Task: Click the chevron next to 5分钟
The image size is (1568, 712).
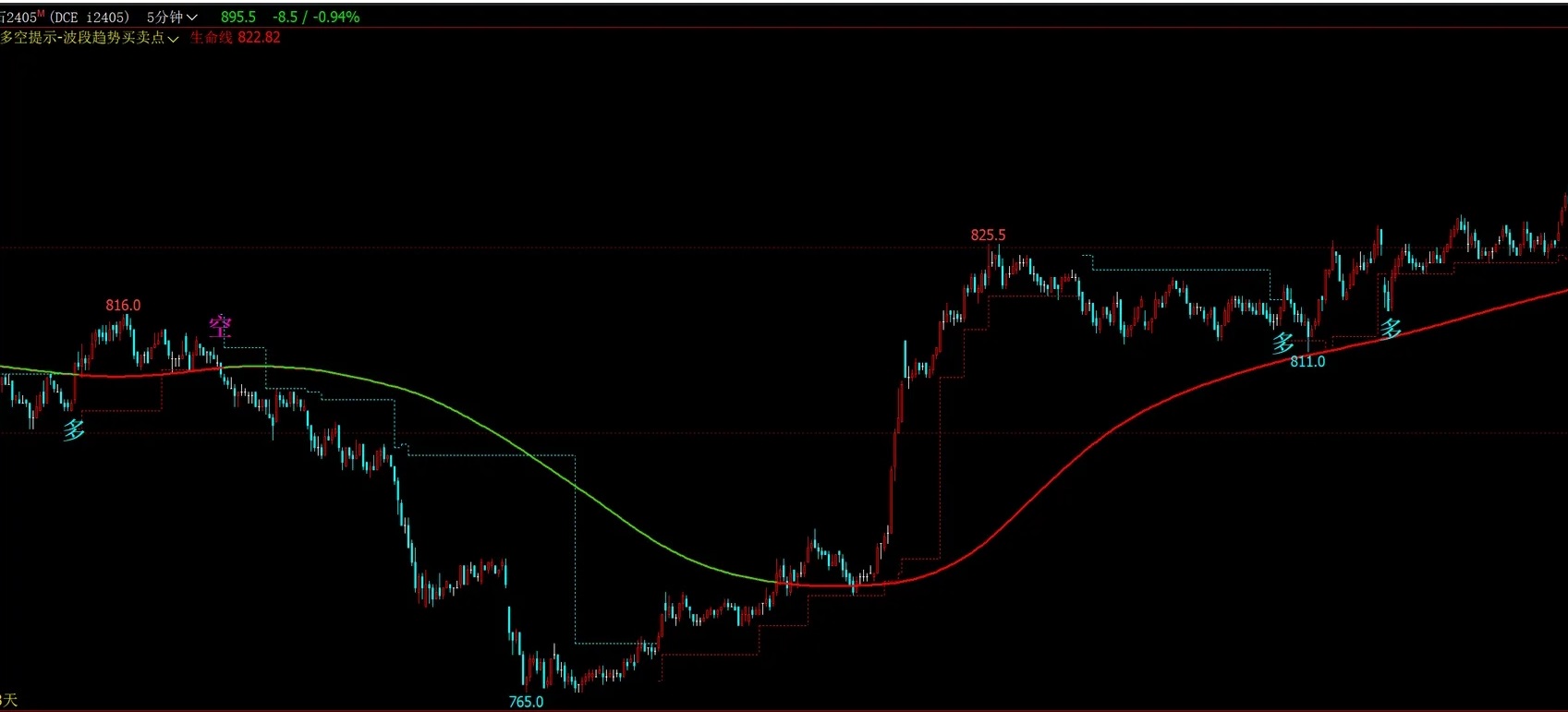Action: (x=192, y=18)
